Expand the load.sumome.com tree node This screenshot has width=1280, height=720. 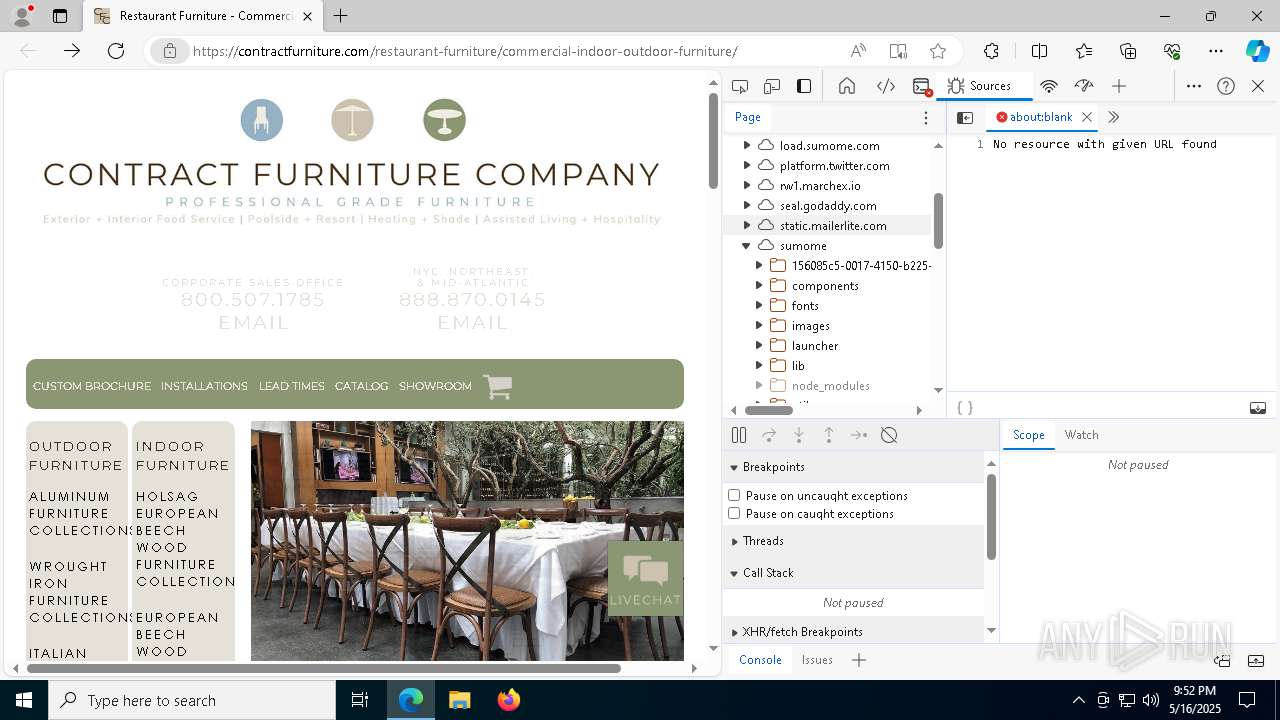pos(746,146)
